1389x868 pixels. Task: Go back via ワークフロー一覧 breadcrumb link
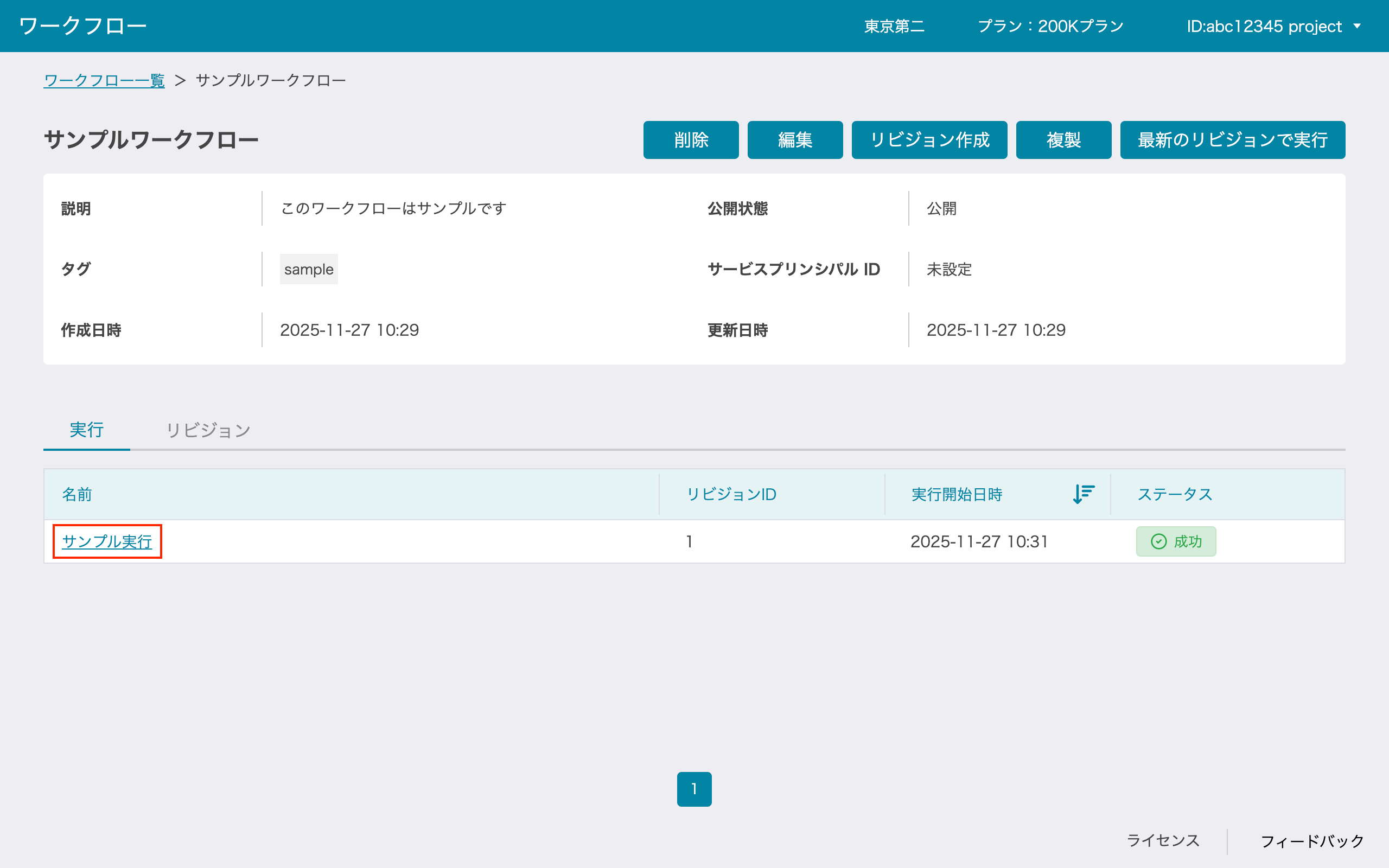[104, 80]
